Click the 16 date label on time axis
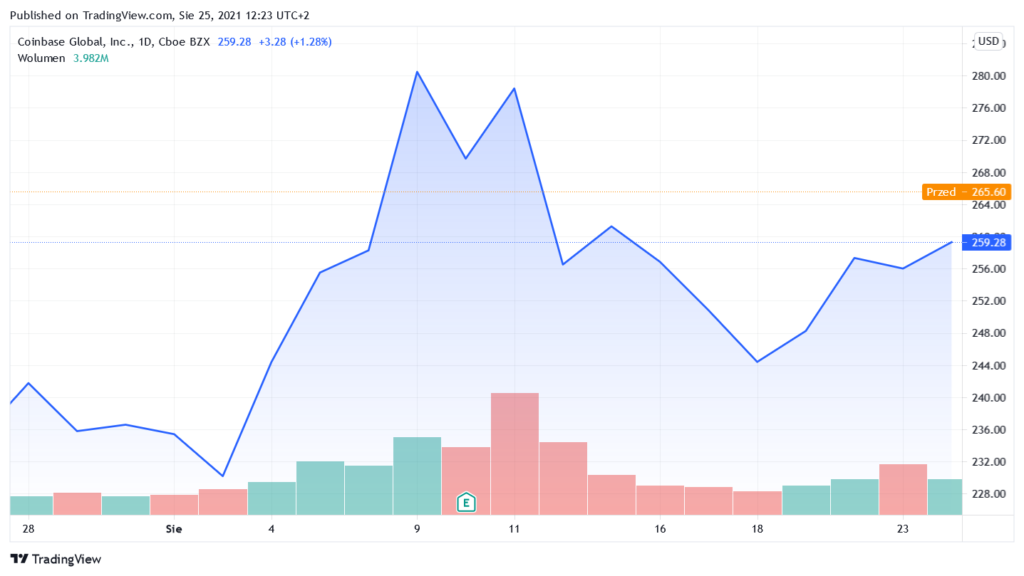Viewport: 1024px width, 576px height. point(660,529)
